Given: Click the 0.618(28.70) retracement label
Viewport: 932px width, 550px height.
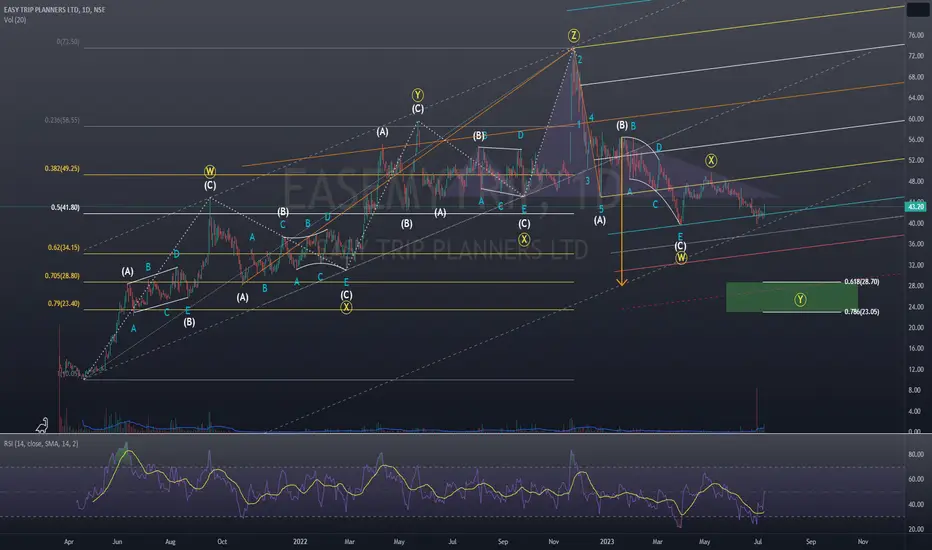Looking at the screenshot, I should 861,282.
